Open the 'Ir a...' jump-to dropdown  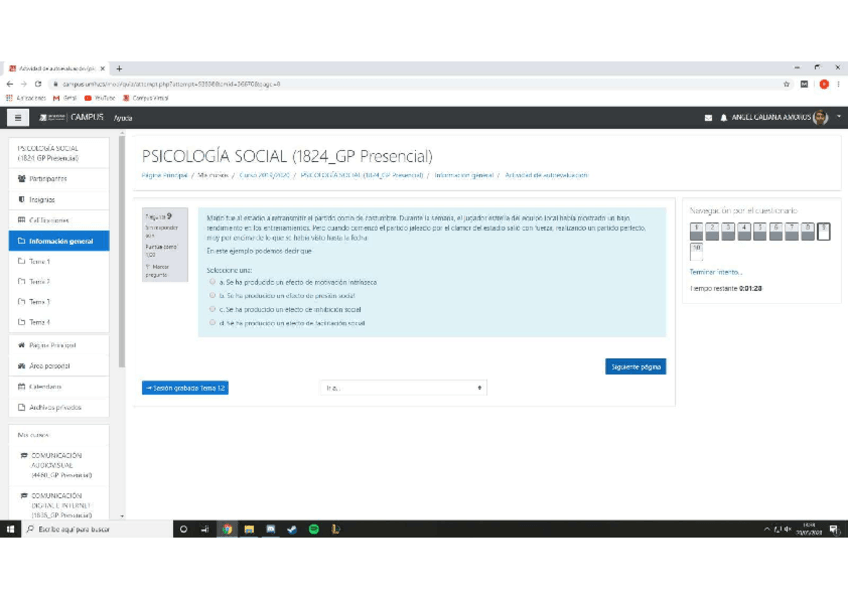pos(403,388)
